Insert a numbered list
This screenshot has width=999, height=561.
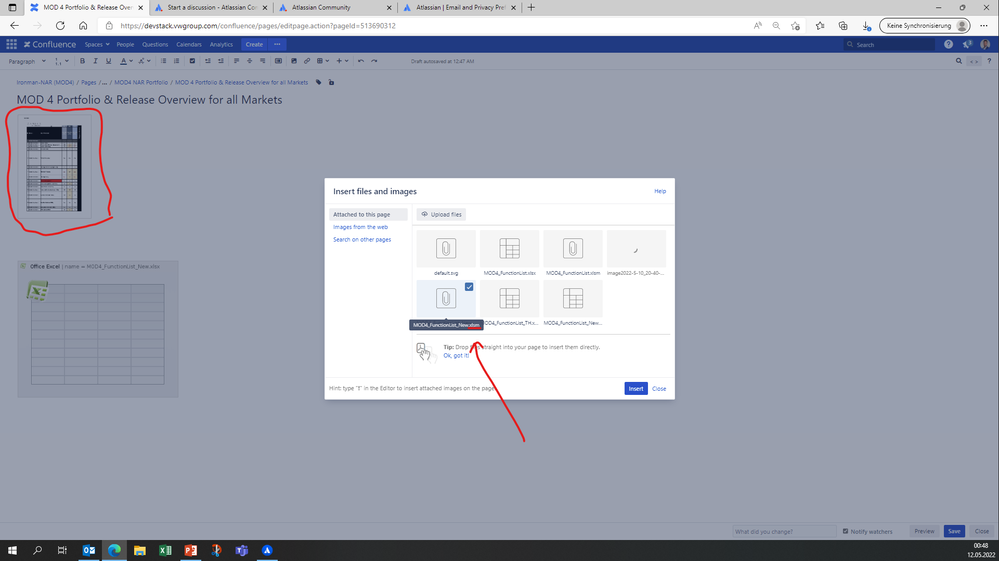[176, 61]
